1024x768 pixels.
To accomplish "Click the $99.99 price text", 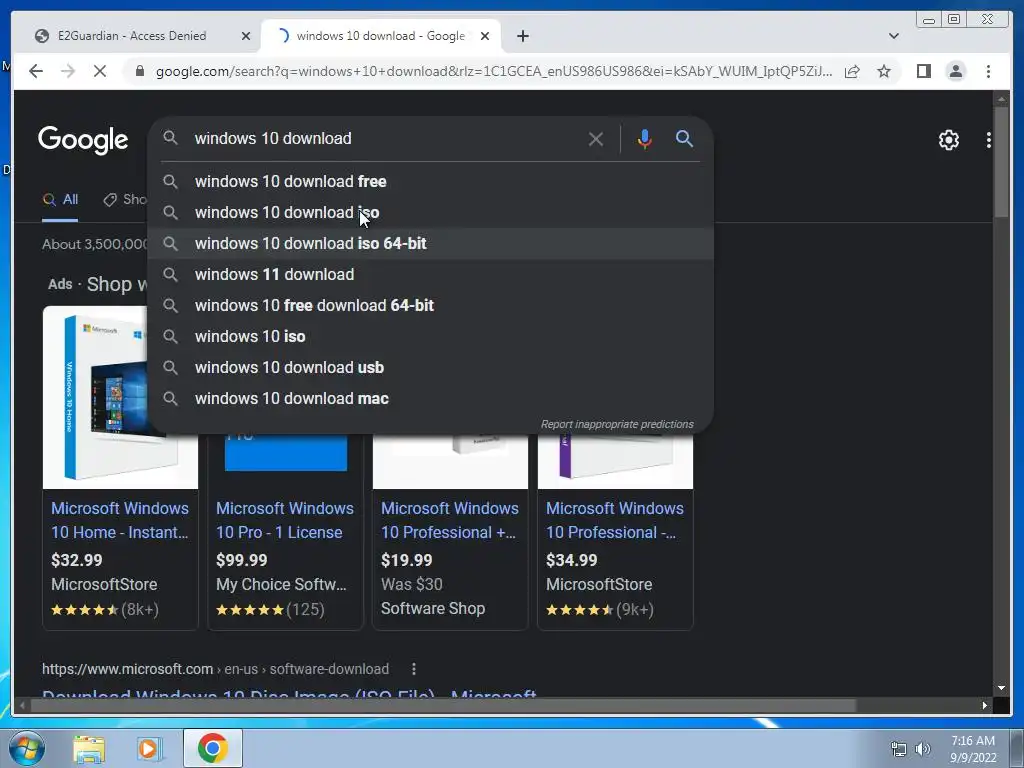I will 242,560.
